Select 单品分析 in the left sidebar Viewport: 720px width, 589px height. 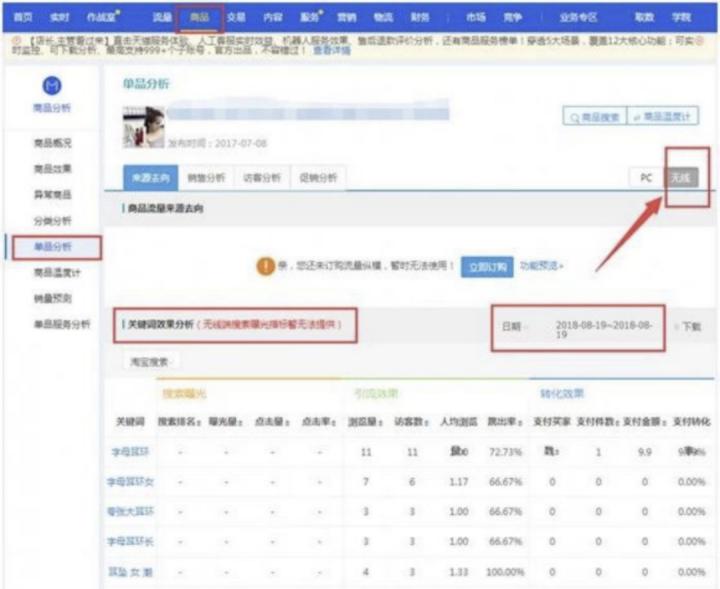53,247
